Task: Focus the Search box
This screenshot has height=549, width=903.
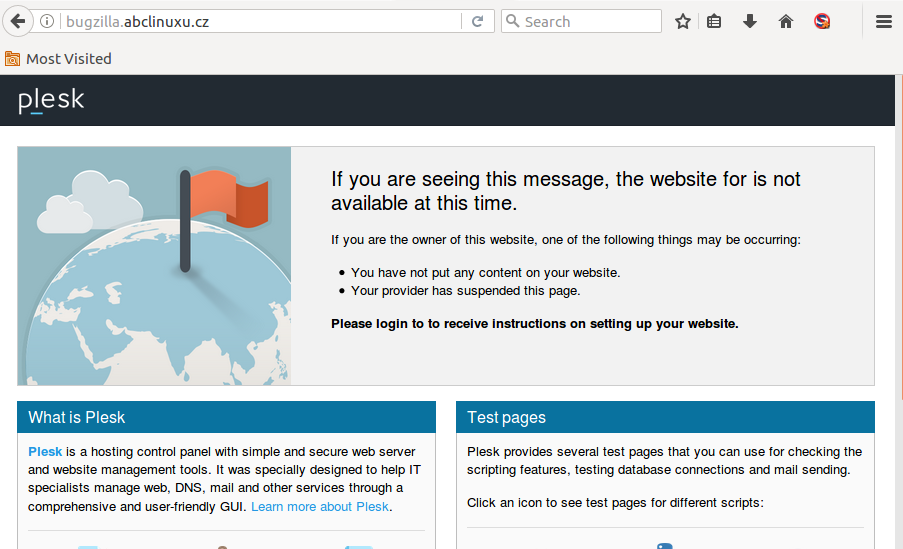Action: point(581,21)
